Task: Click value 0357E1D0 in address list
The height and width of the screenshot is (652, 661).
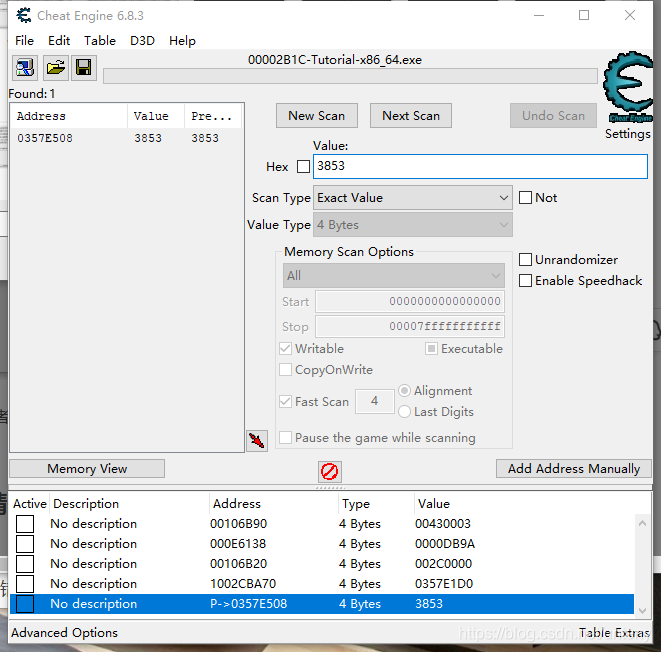Action: point(444,584)
